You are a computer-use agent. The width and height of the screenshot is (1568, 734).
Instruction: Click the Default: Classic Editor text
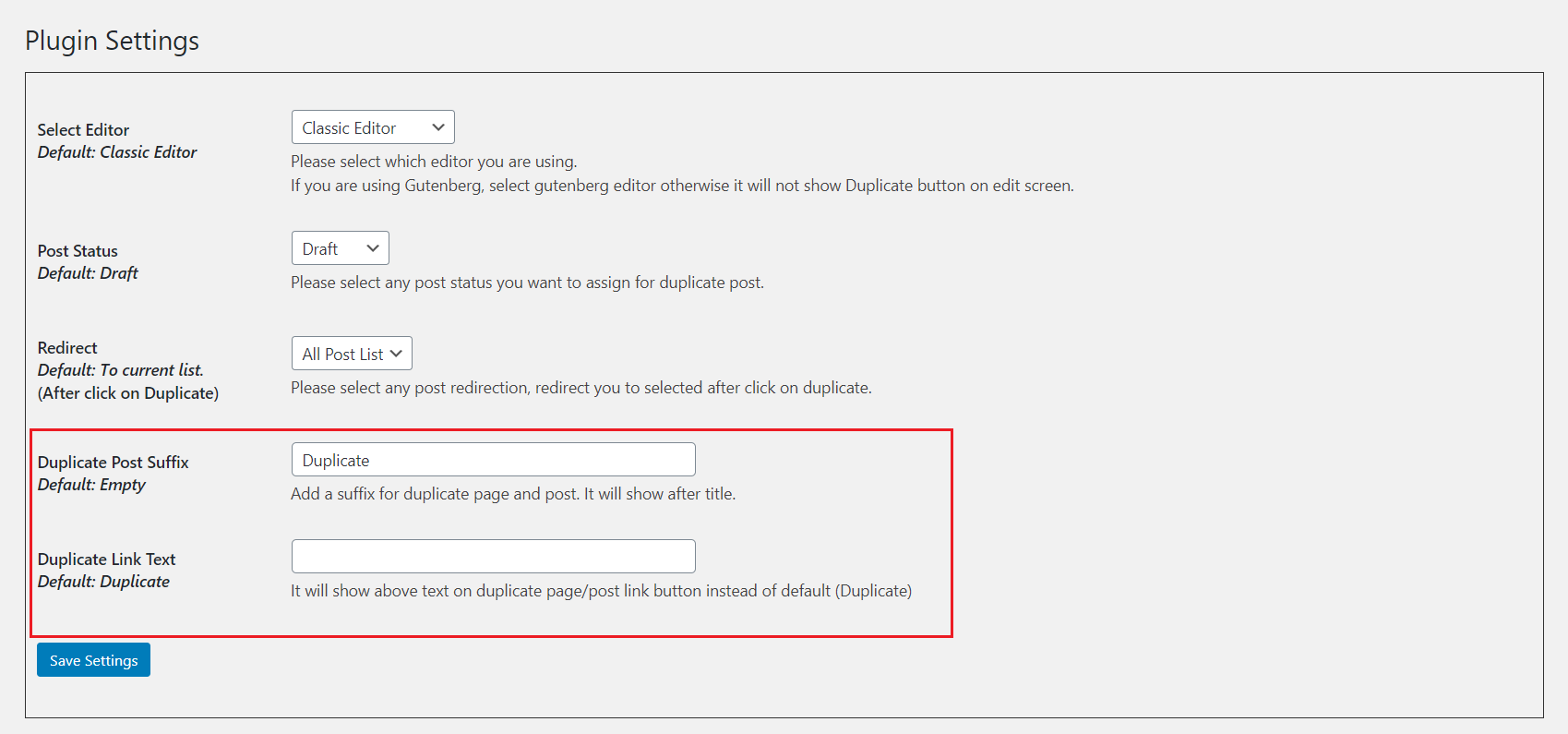coord(117,152)
